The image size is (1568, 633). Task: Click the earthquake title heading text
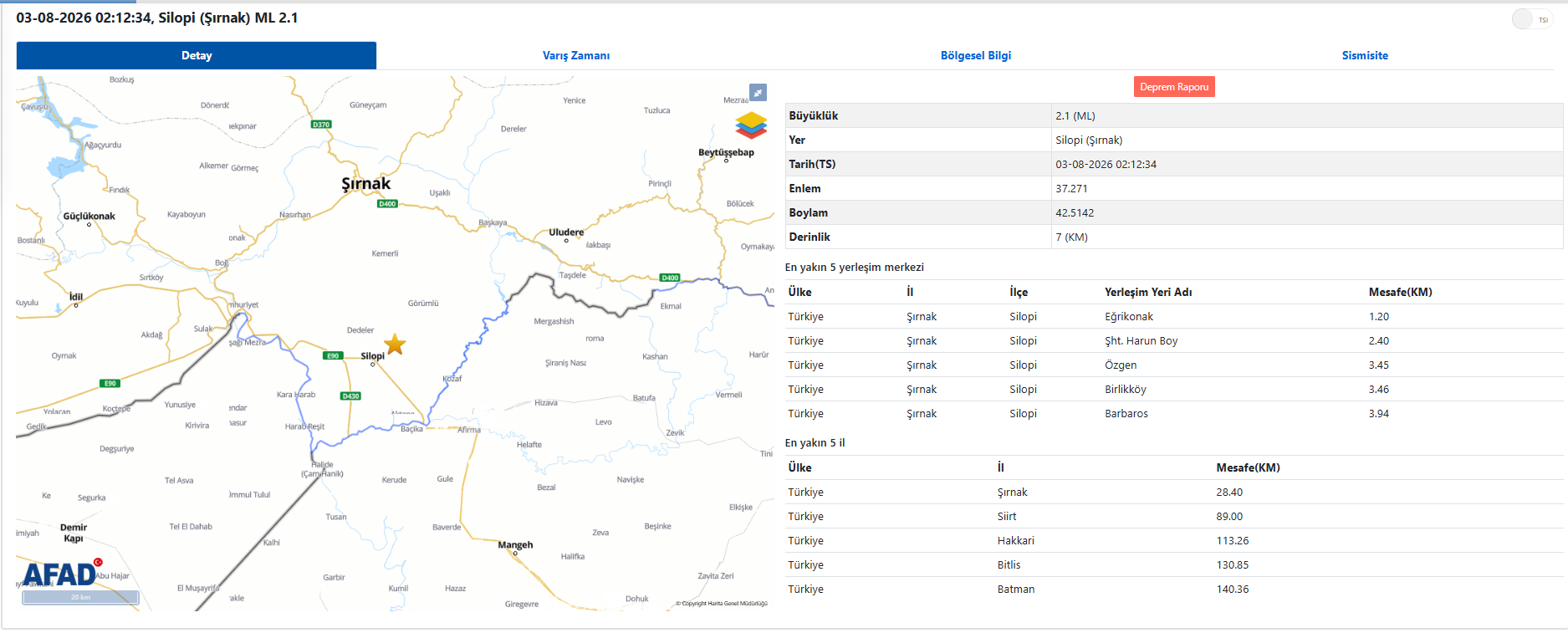coord(157,18)
